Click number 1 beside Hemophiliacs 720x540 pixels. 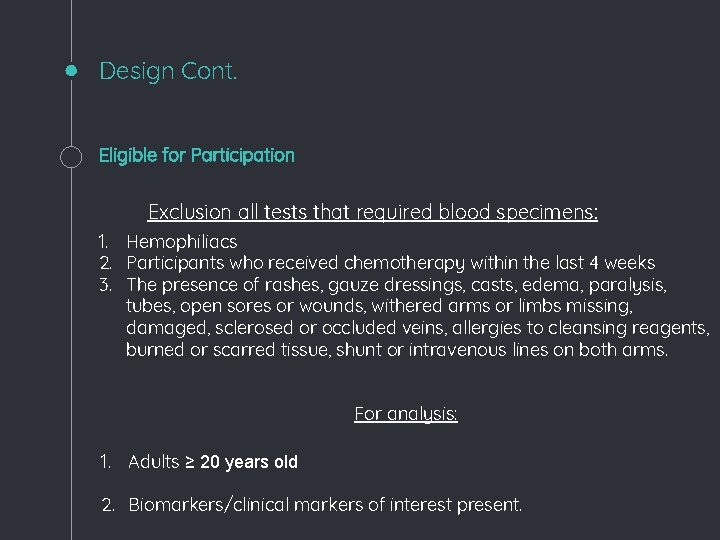(x=103, y=242)
